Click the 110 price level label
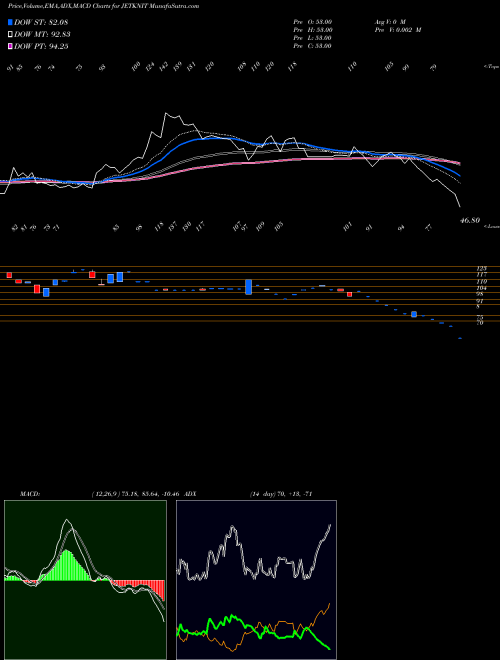The width and height of the screenshot is (500, 660). [481, 281]
